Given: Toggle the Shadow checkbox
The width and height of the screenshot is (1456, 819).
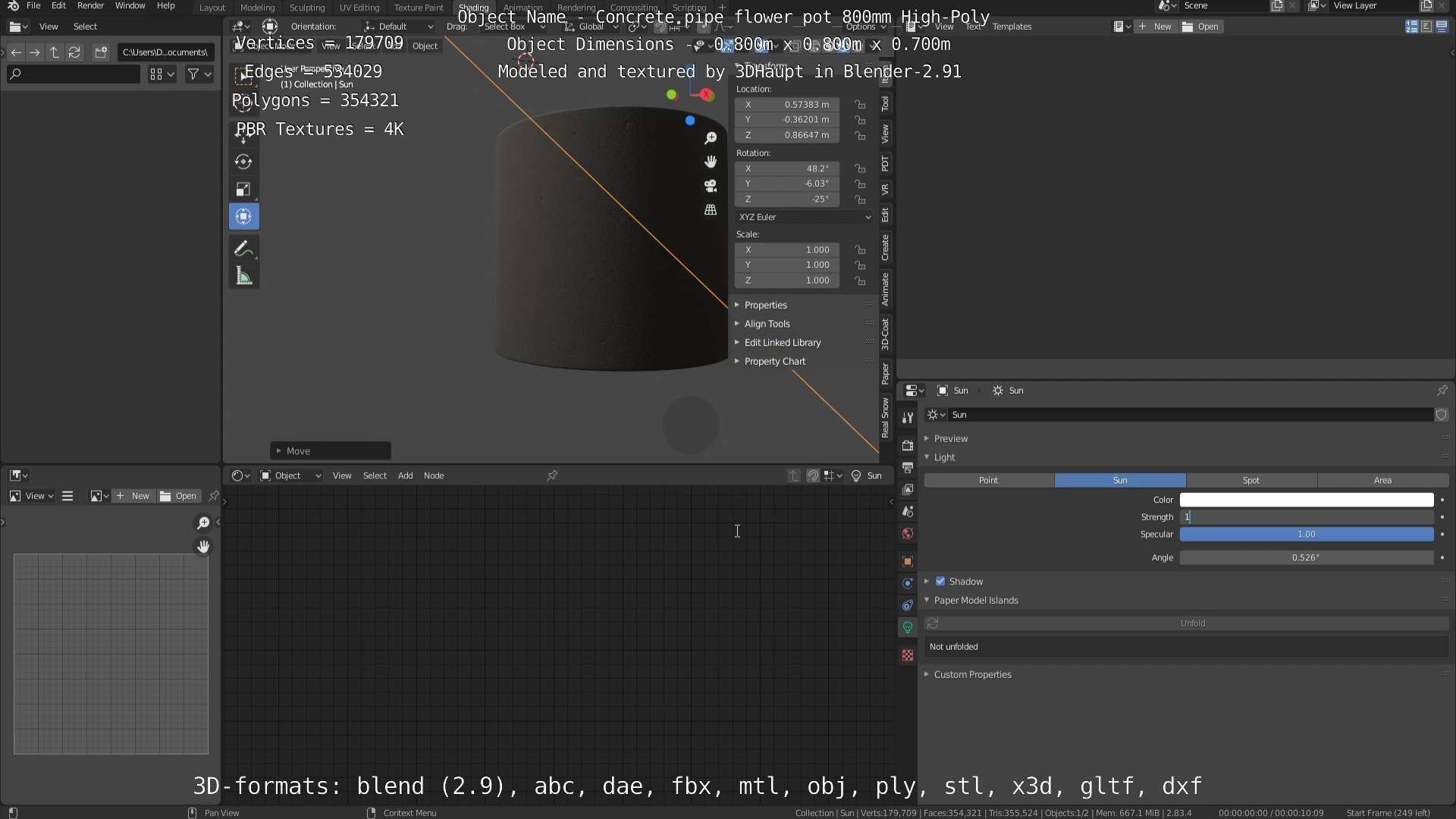Looking at the screenshot, I should point(940,582).
